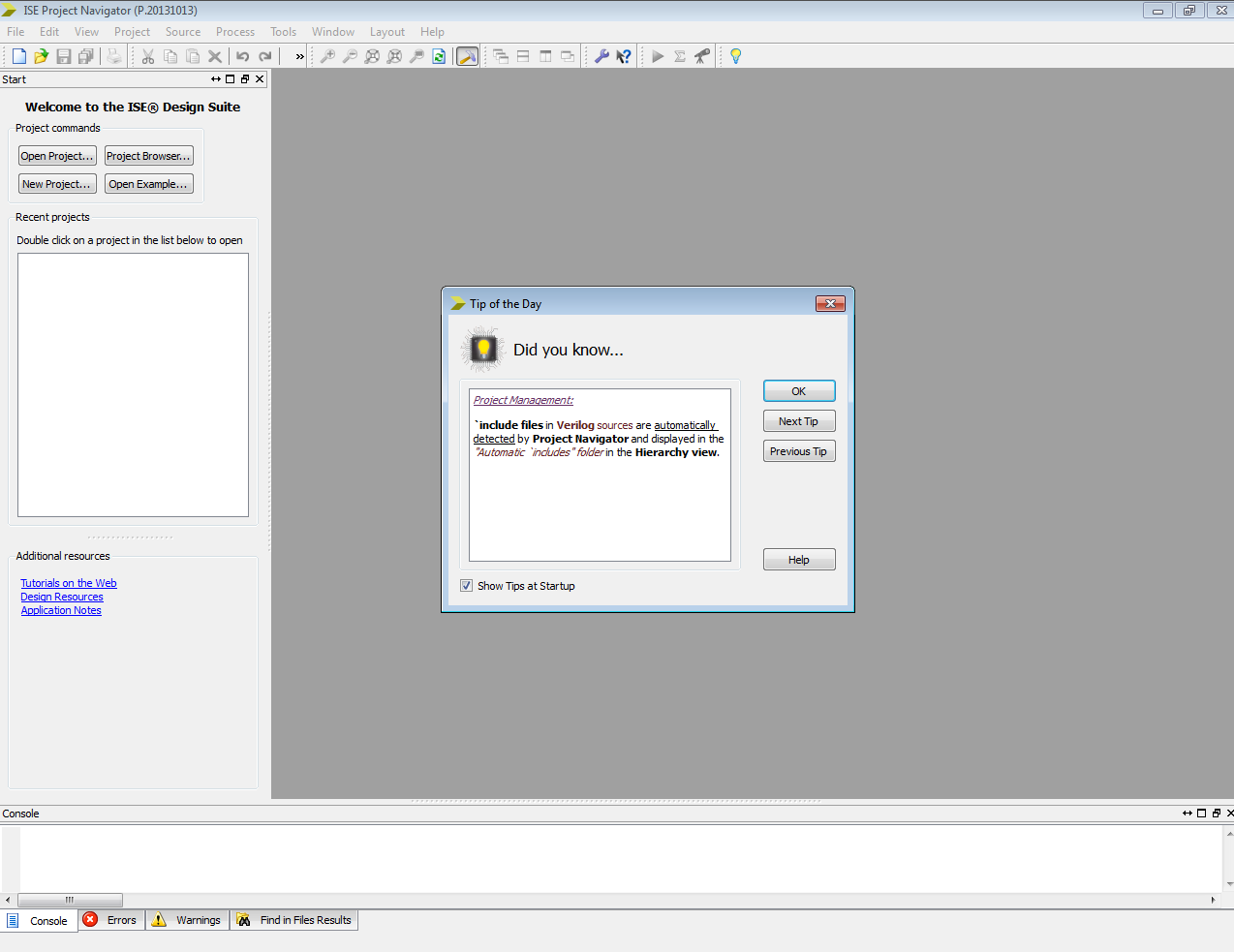Open the Design Resources link
This screenshot has height=952, width=1234.
point(62,597)
